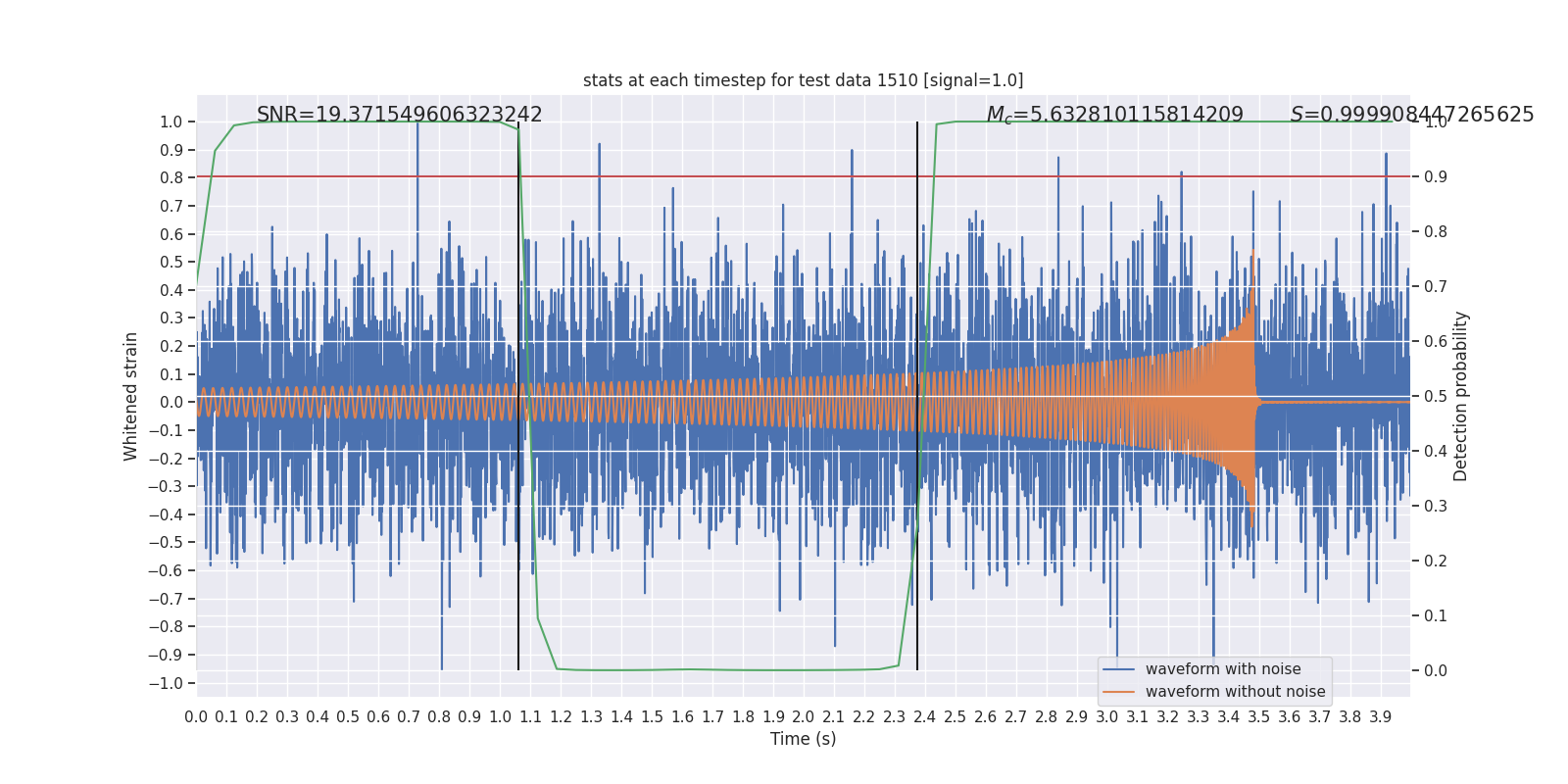The height and width of the screenshot is (784, 1568).
Task: Click the 2.0 tick label on the time axis
Action: point(803,717)
